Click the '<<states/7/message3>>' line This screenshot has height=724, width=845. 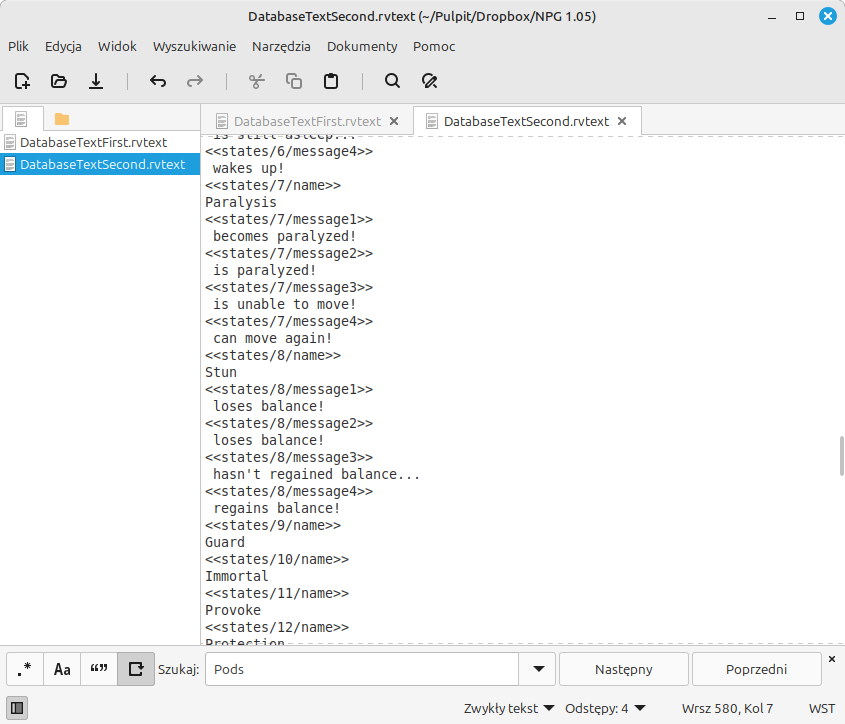289,287
